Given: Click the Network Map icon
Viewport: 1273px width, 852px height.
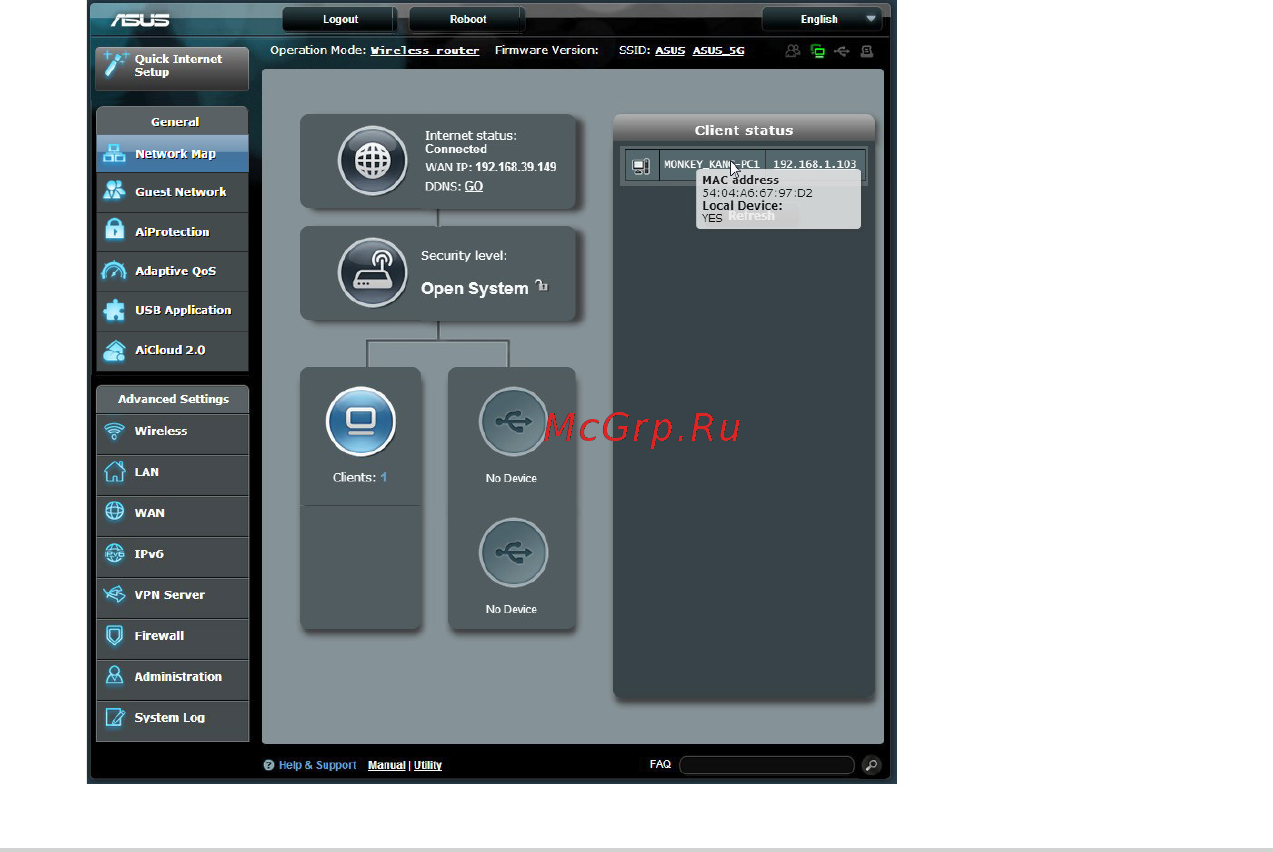Looking at the screenshot, I should coord(115,154).
